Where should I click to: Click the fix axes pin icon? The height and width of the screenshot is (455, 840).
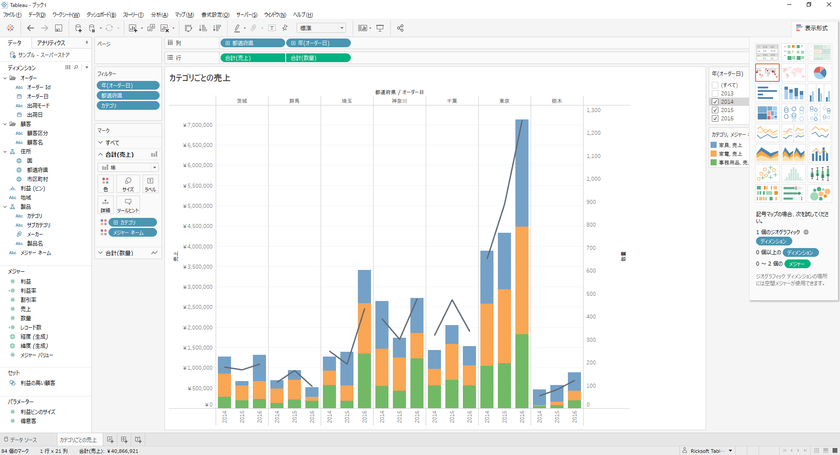point(285,28)
